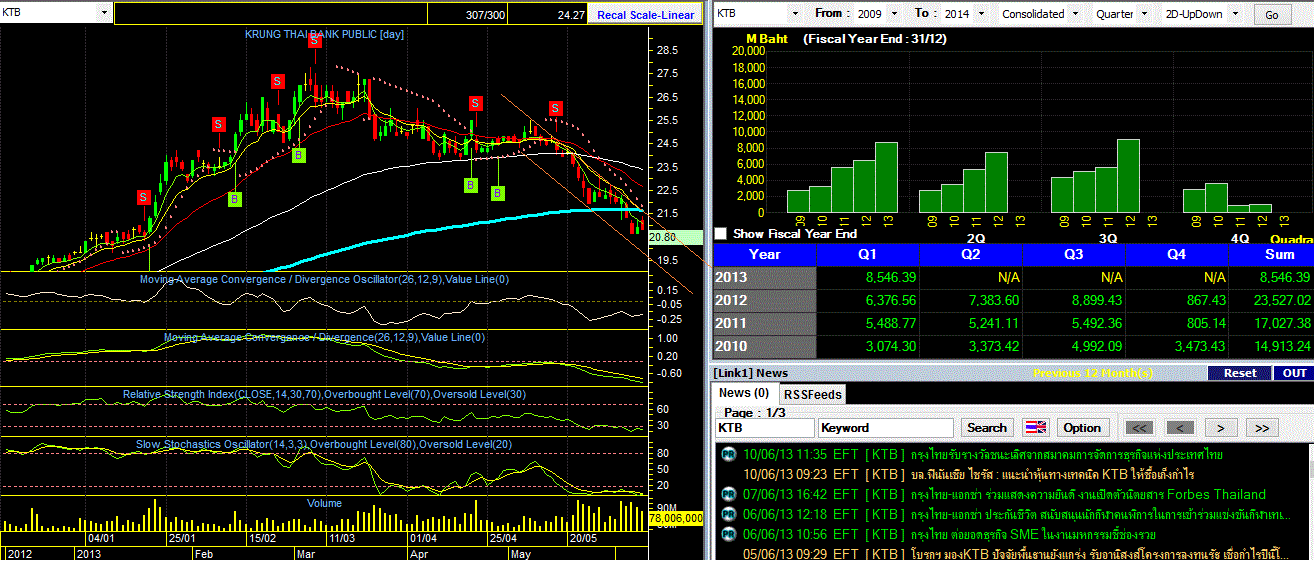
Task: Open the 2D-UpDown chart style dropdown
Action: click(x=1236, y=14)
